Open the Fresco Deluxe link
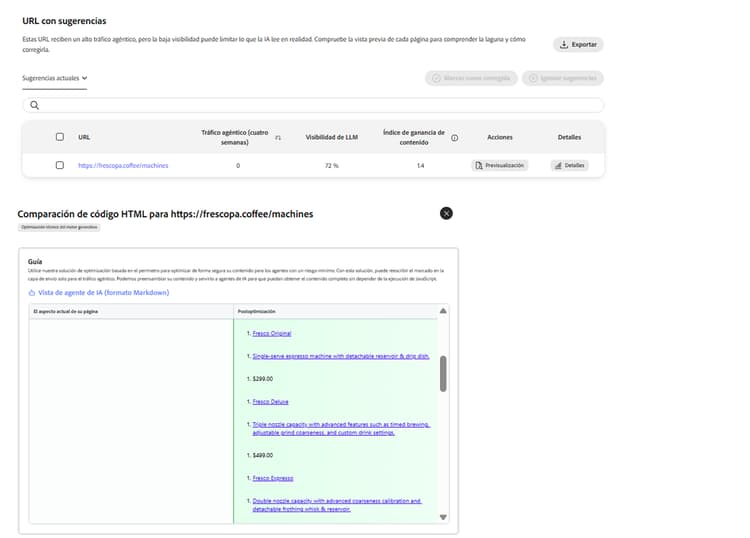The width and height of the screenshot is (750, 538). pos(270,402)
